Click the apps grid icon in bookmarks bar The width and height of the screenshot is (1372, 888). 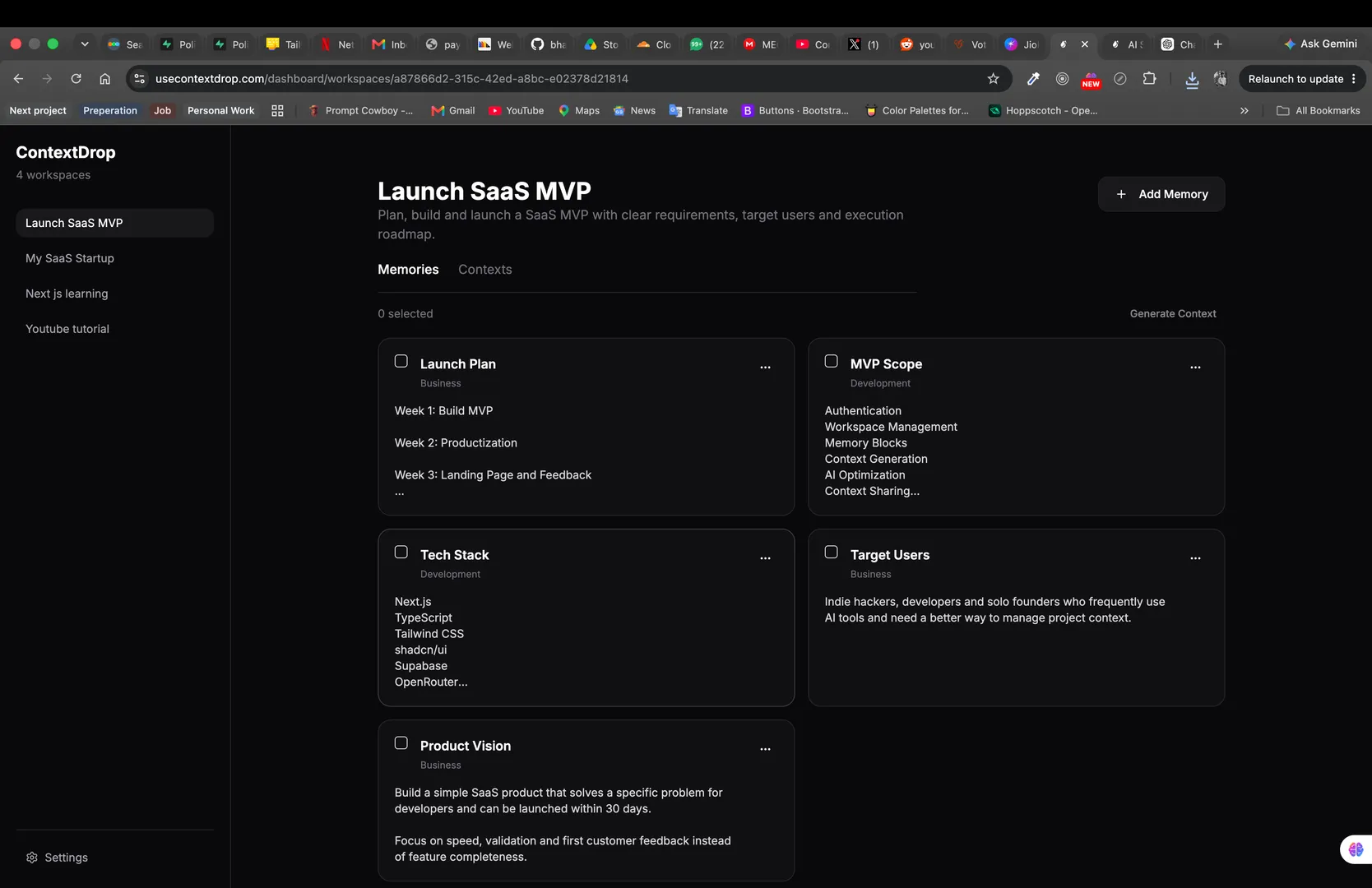point(277,110)
